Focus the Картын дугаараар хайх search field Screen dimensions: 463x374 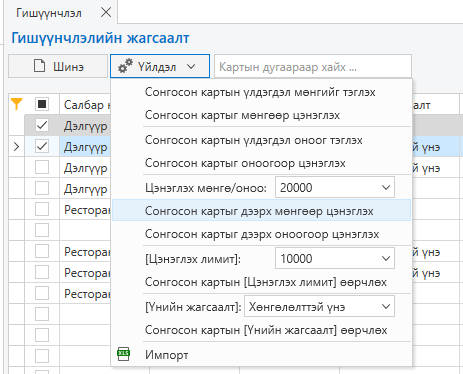coord(313,66)
